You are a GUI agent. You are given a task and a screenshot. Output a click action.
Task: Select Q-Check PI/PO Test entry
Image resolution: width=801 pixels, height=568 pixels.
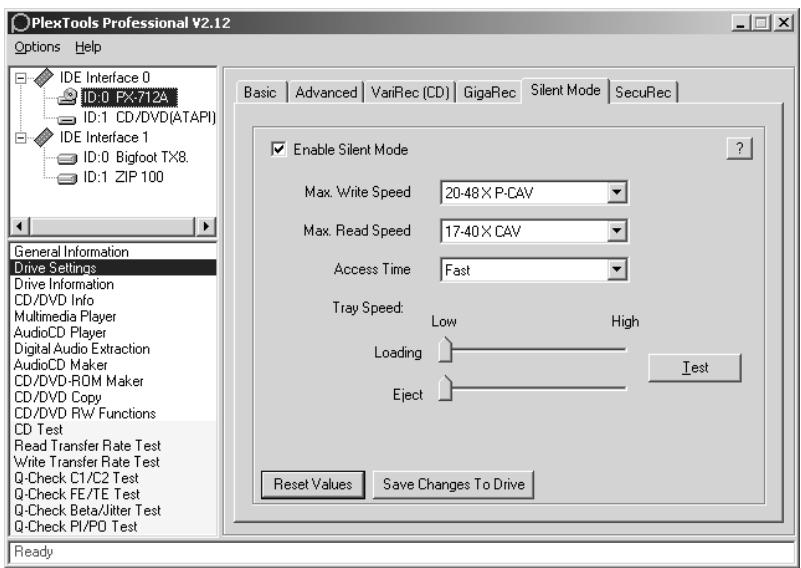[x=113, y=527]
